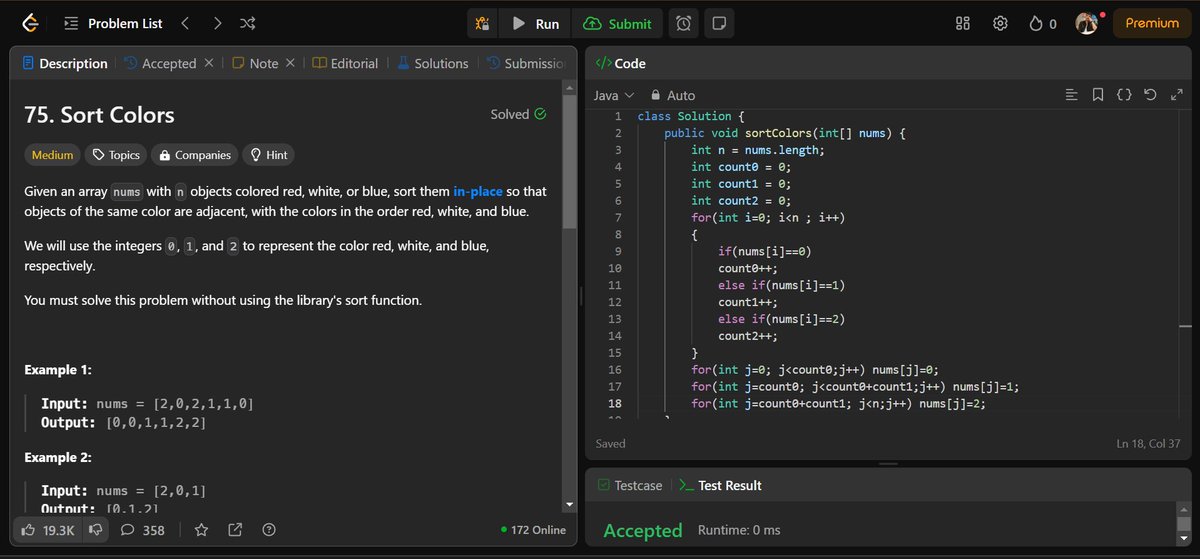Open the Submissions tab
This screenshot has width=1200, height=559.
tap(527, 63)
